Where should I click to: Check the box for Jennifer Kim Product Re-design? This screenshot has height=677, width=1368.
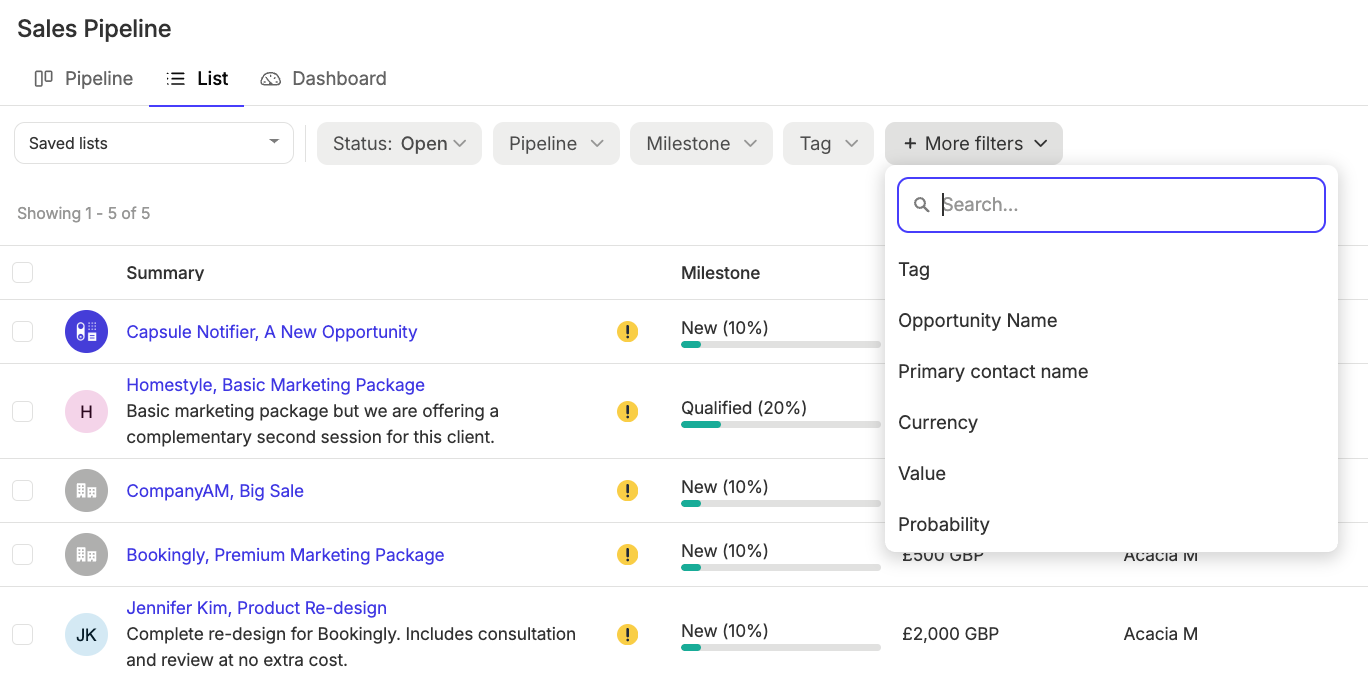22,634
